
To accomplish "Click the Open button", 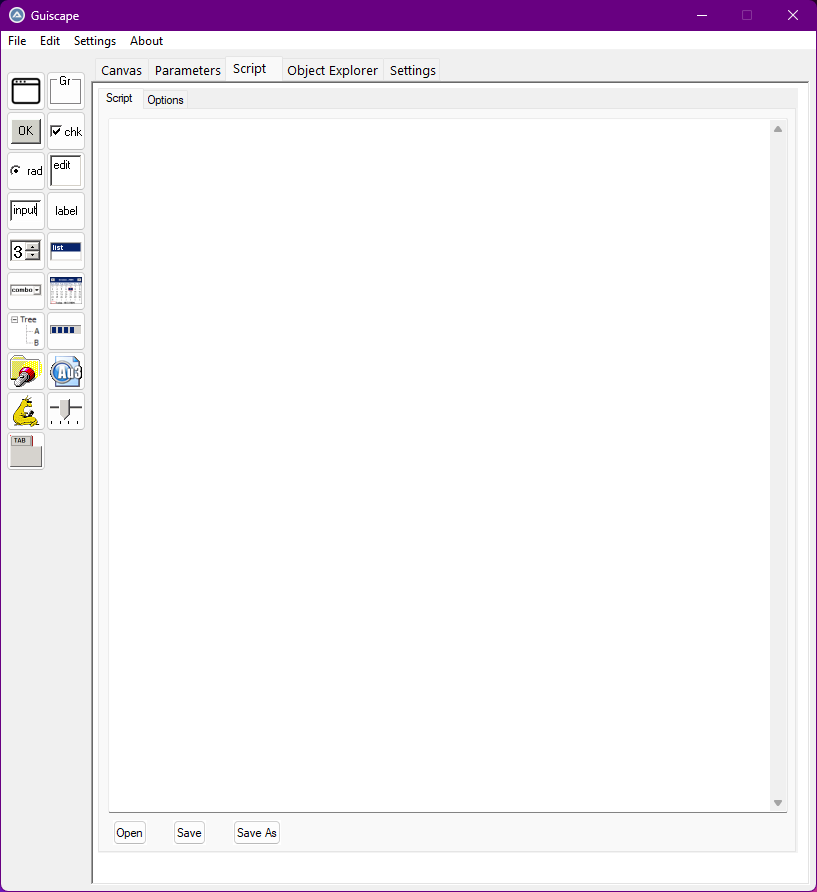I will pyautogui.click(x=129, y=833).
